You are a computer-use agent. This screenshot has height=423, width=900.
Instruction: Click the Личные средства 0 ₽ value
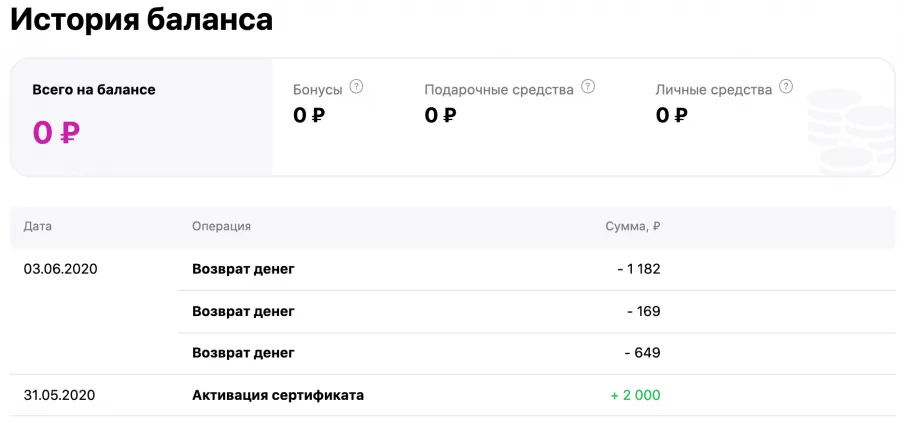(672, 115)
